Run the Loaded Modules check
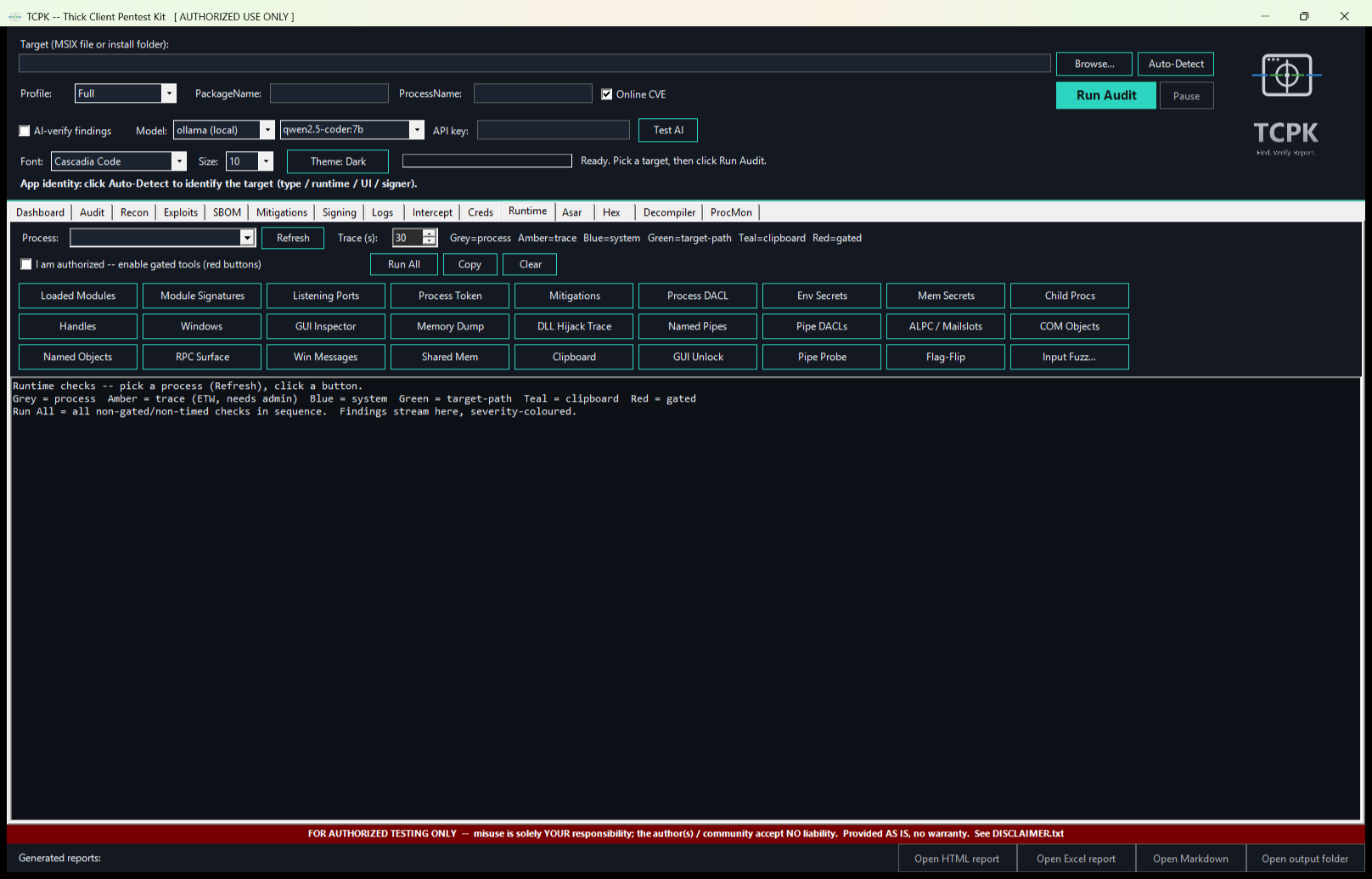This screenshot has width=1372, height=879. click(x=78, y=296)
